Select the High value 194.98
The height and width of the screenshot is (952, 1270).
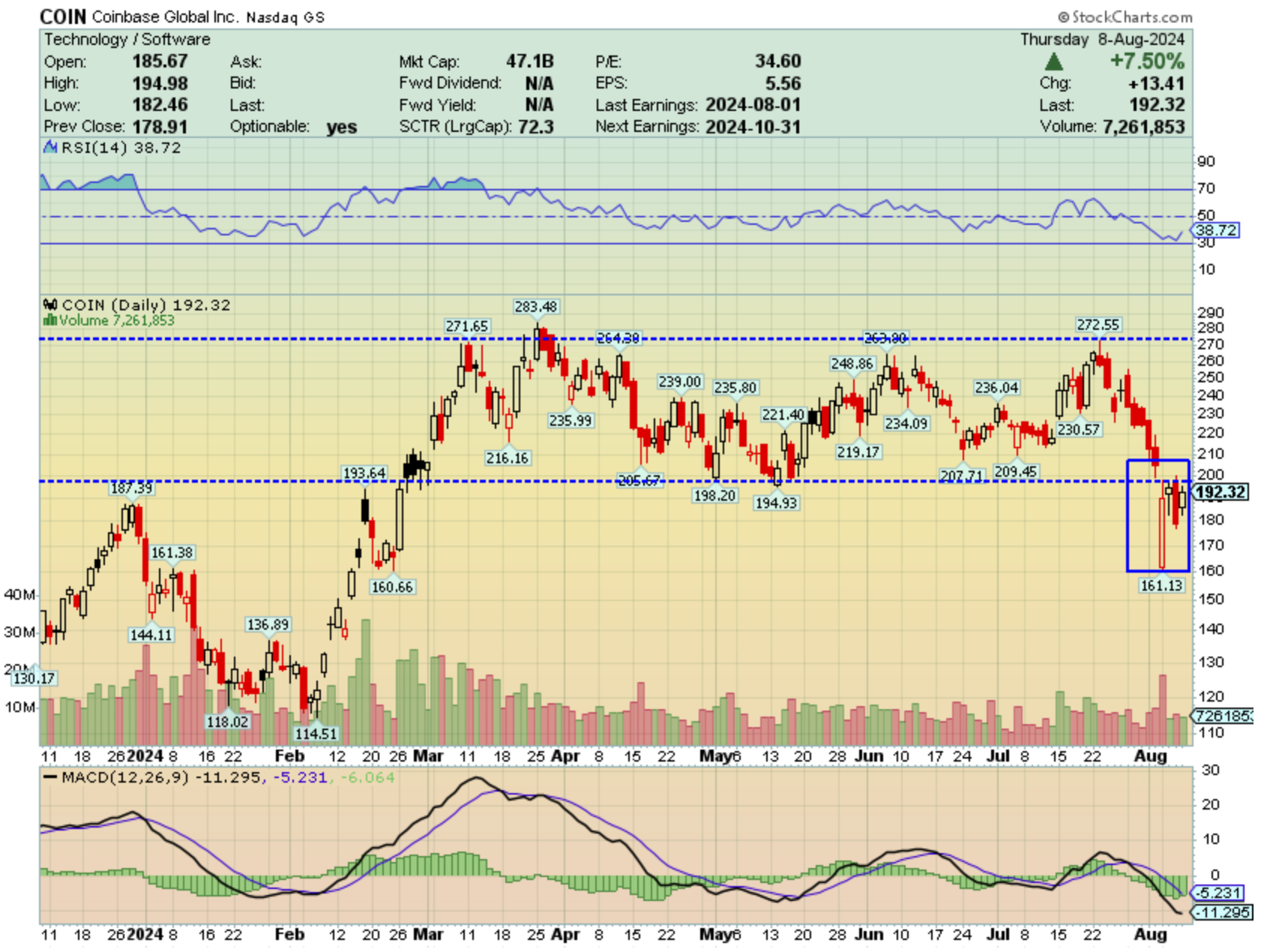160,83
